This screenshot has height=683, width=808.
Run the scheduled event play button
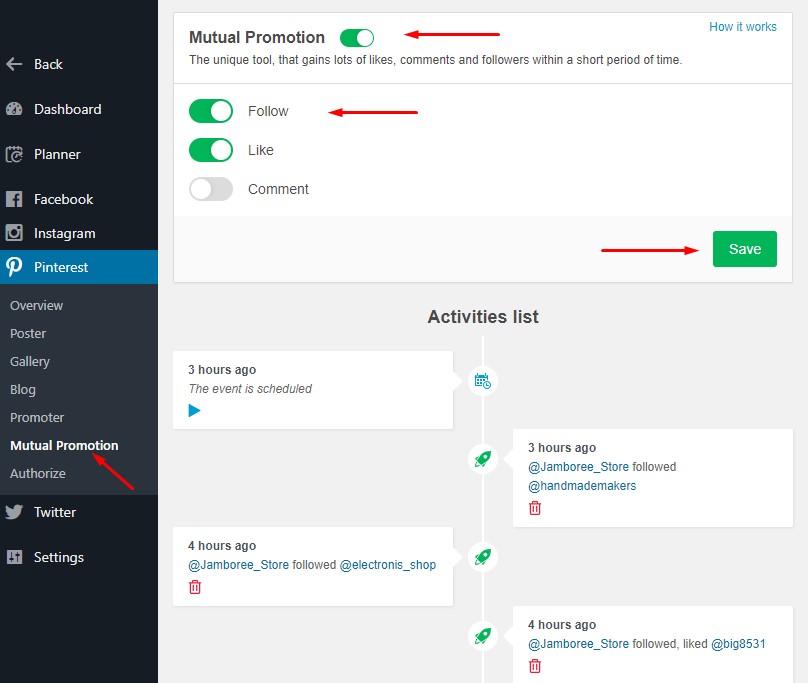[194, 410]
